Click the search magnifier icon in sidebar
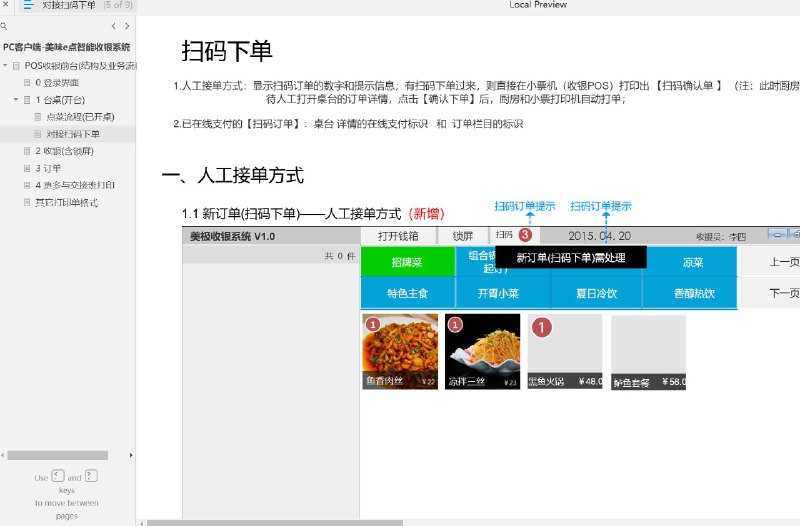 4,26
